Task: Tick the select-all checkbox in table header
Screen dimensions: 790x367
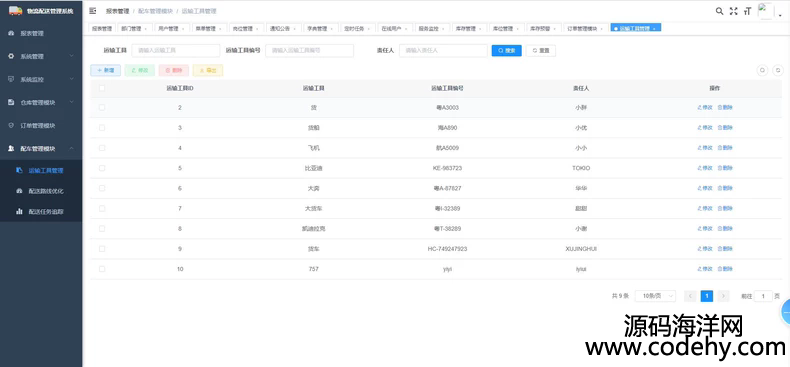Action: coord(102,88)
